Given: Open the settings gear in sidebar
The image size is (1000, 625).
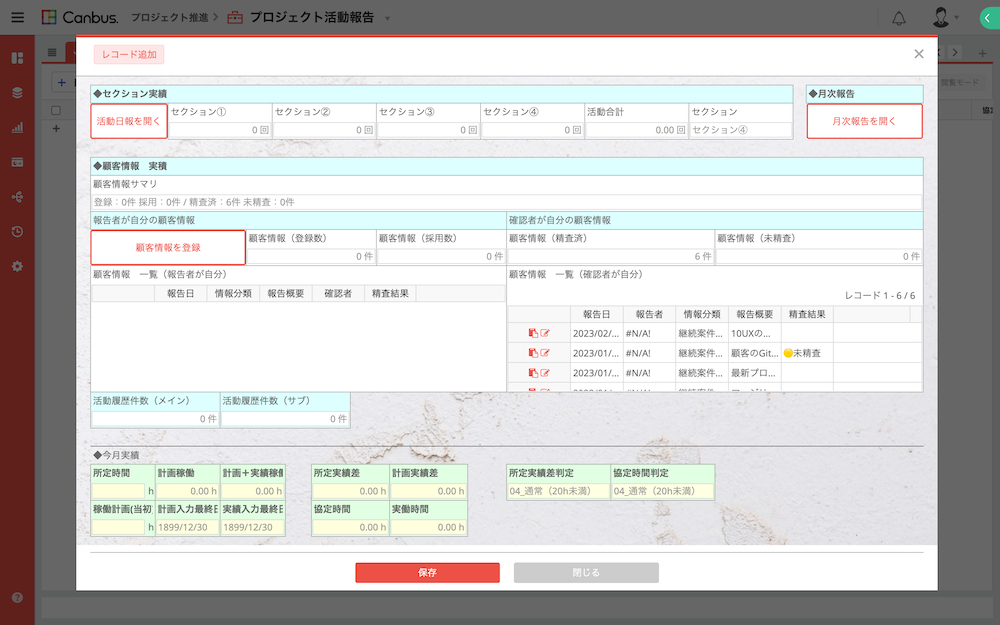Looking at the screenshot, I should (x=17, y=266).
